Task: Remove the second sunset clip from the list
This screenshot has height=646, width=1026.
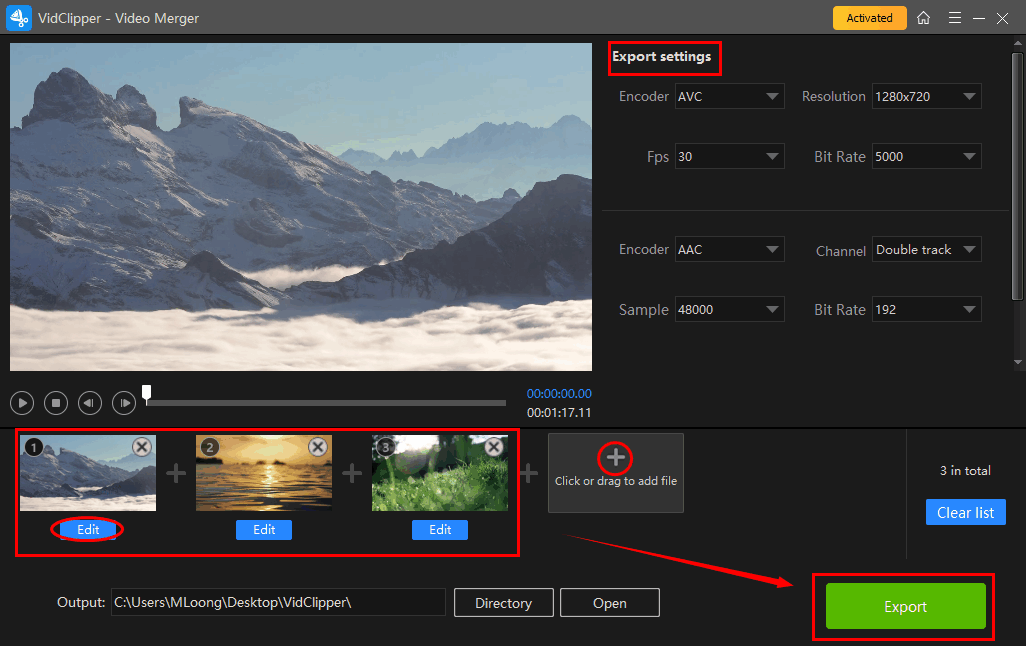Action: (318, 447)
